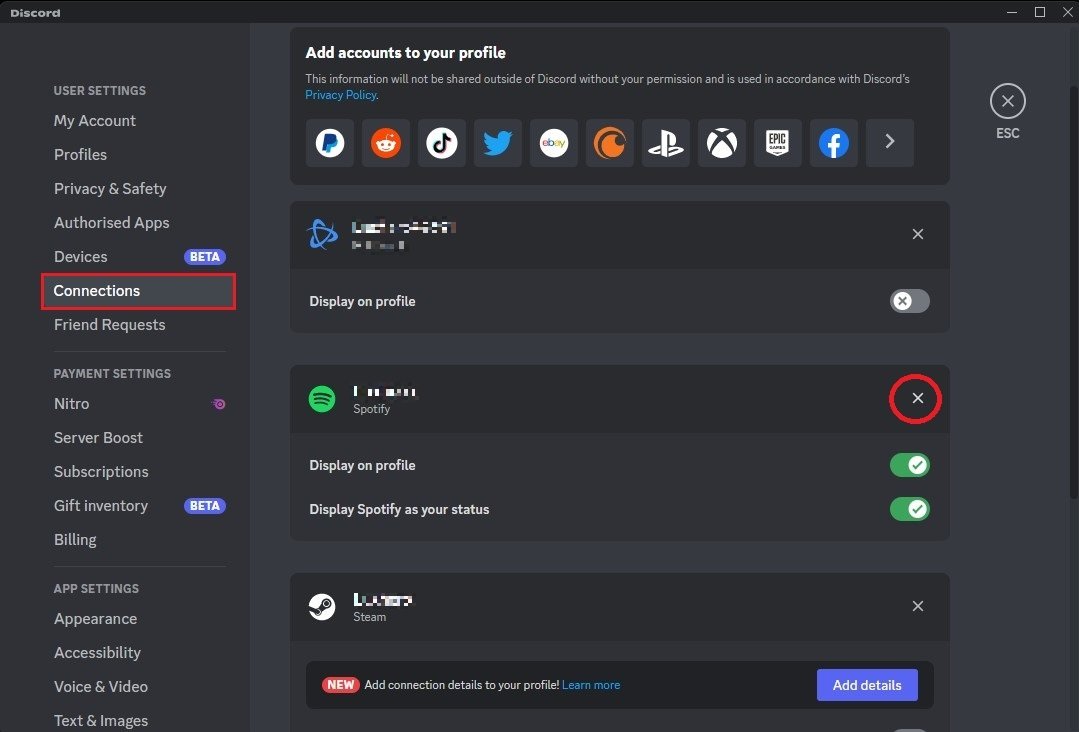Image resolution: width=1079 pixels, height=732 pixels.
Task: Connect a PayPal account
Action: pos(330,143)
